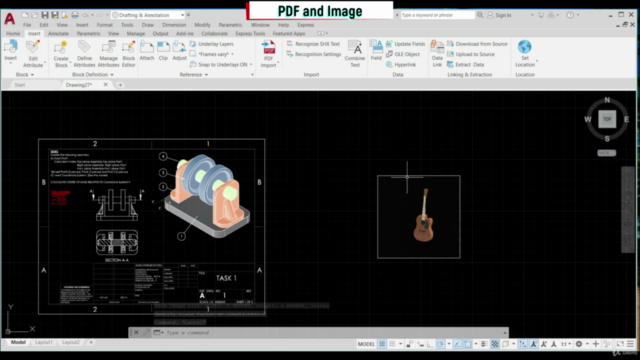Switch to the Home ribbon tab
This screenshot has height=360, width=640.
pos(13,33)
